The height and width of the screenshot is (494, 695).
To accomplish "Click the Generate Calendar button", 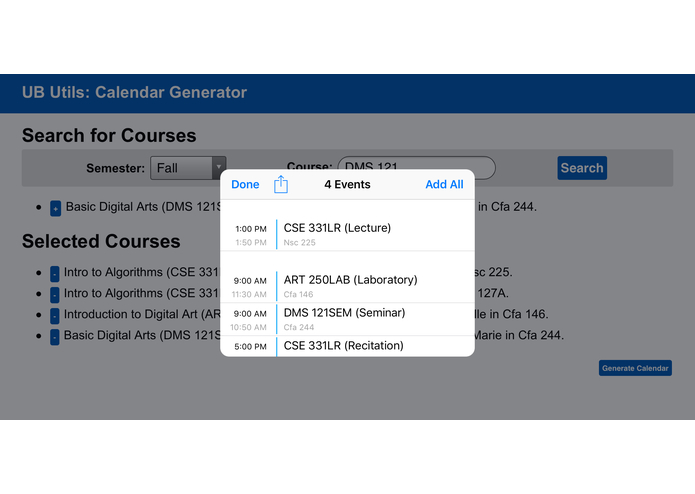I will click(635, 368).
